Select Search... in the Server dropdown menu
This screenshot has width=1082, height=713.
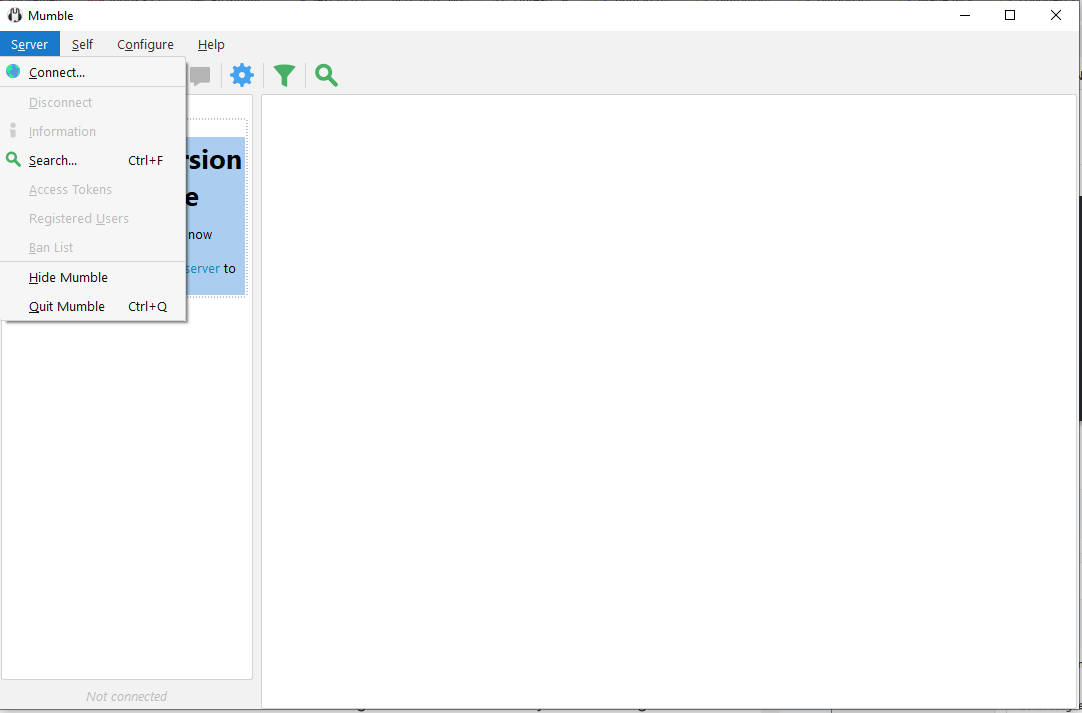coord(53,160)
